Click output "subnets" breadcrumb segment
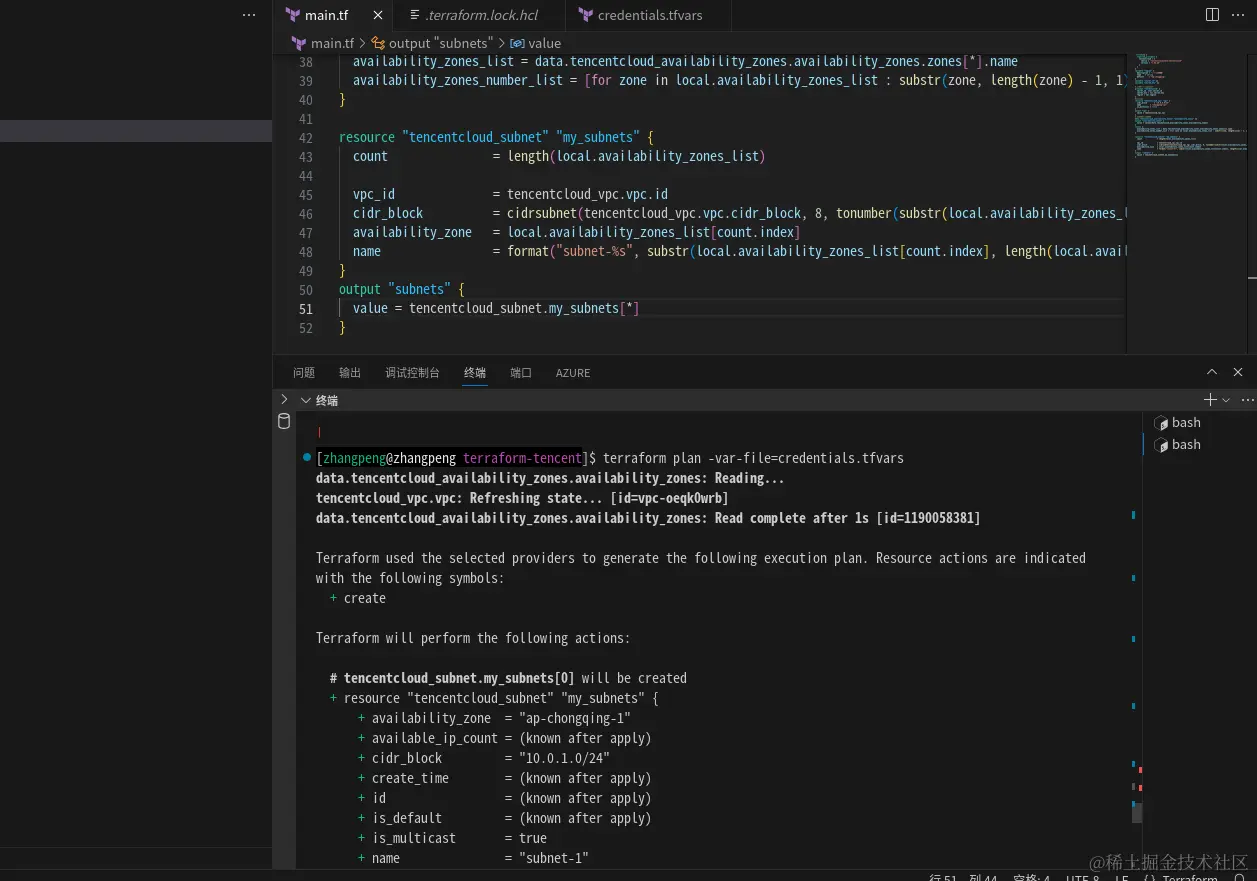The height and width of the screenshot is (881, 1257). tap(440, 43)
